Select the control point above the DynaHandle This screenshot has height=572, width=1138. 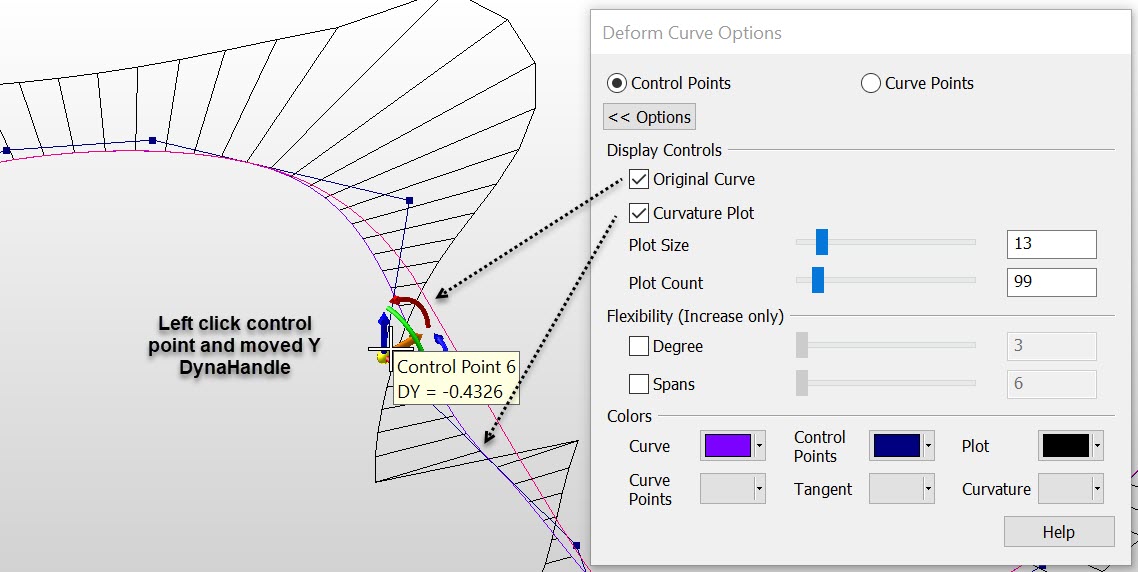click(x=409, y=200)
